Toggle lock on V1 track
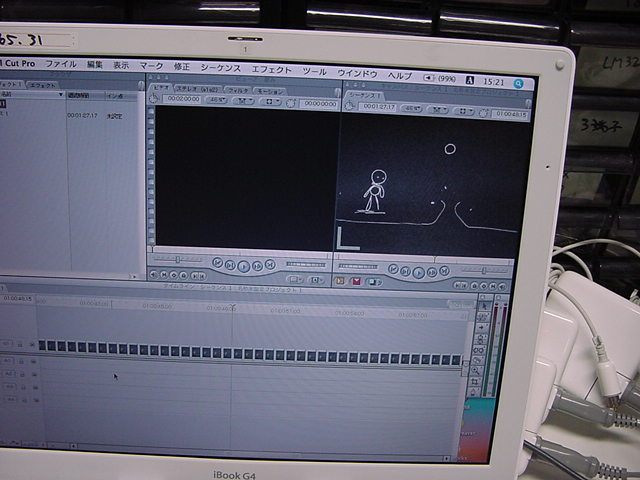 click(x=20, y=344)
